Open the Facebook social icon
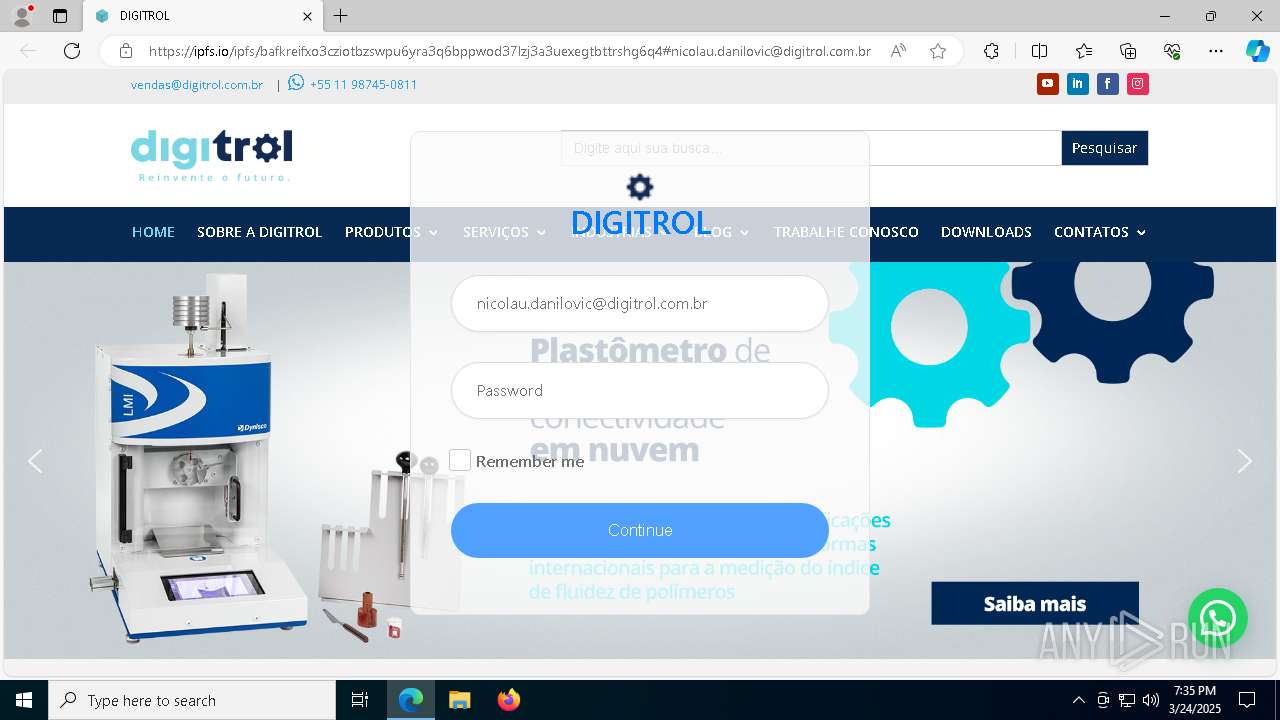The image size is (1280, 720). click(1107, 84)
